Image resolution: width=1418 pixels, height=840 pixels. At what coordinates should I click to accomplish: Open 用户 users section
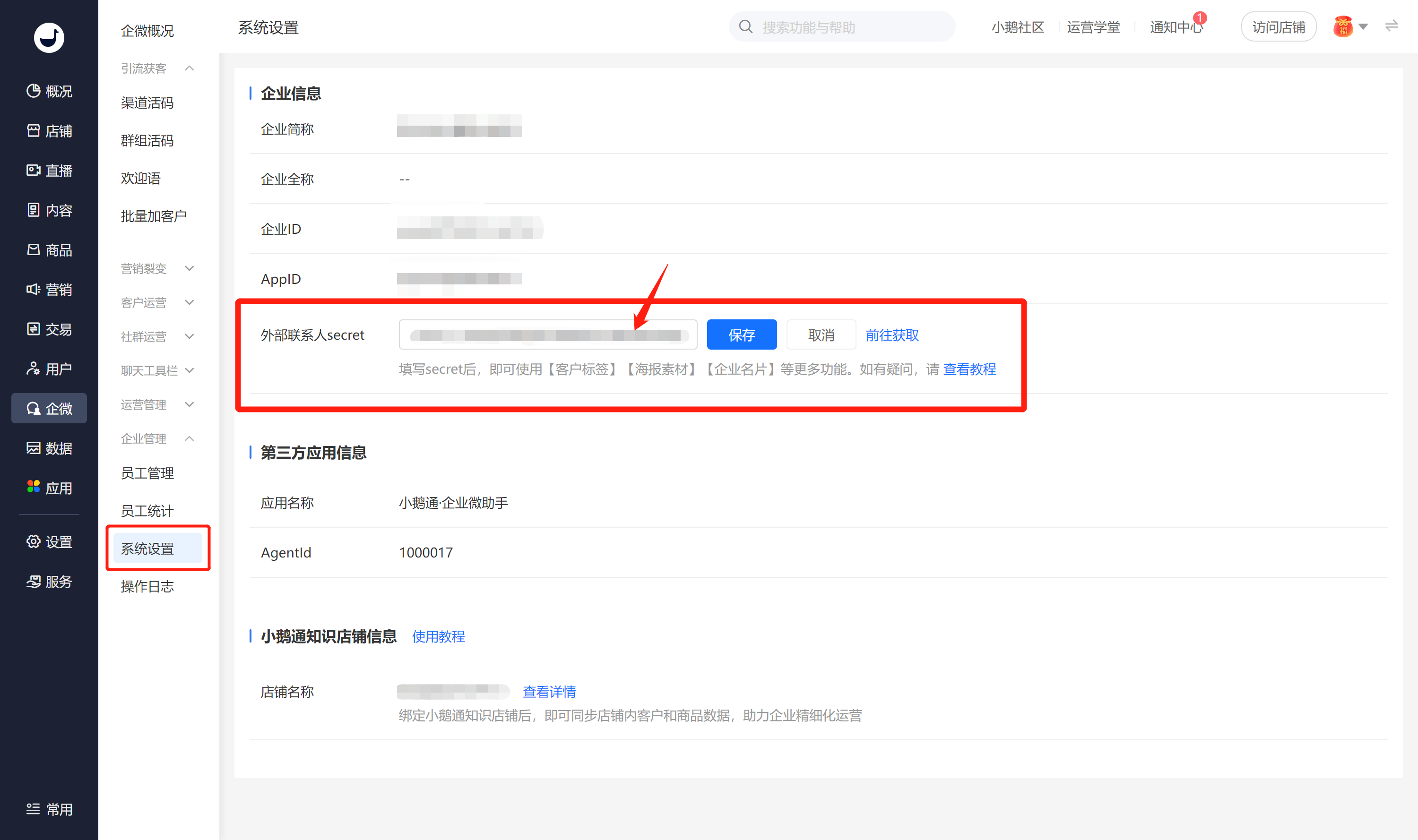(x=49, y=369)
